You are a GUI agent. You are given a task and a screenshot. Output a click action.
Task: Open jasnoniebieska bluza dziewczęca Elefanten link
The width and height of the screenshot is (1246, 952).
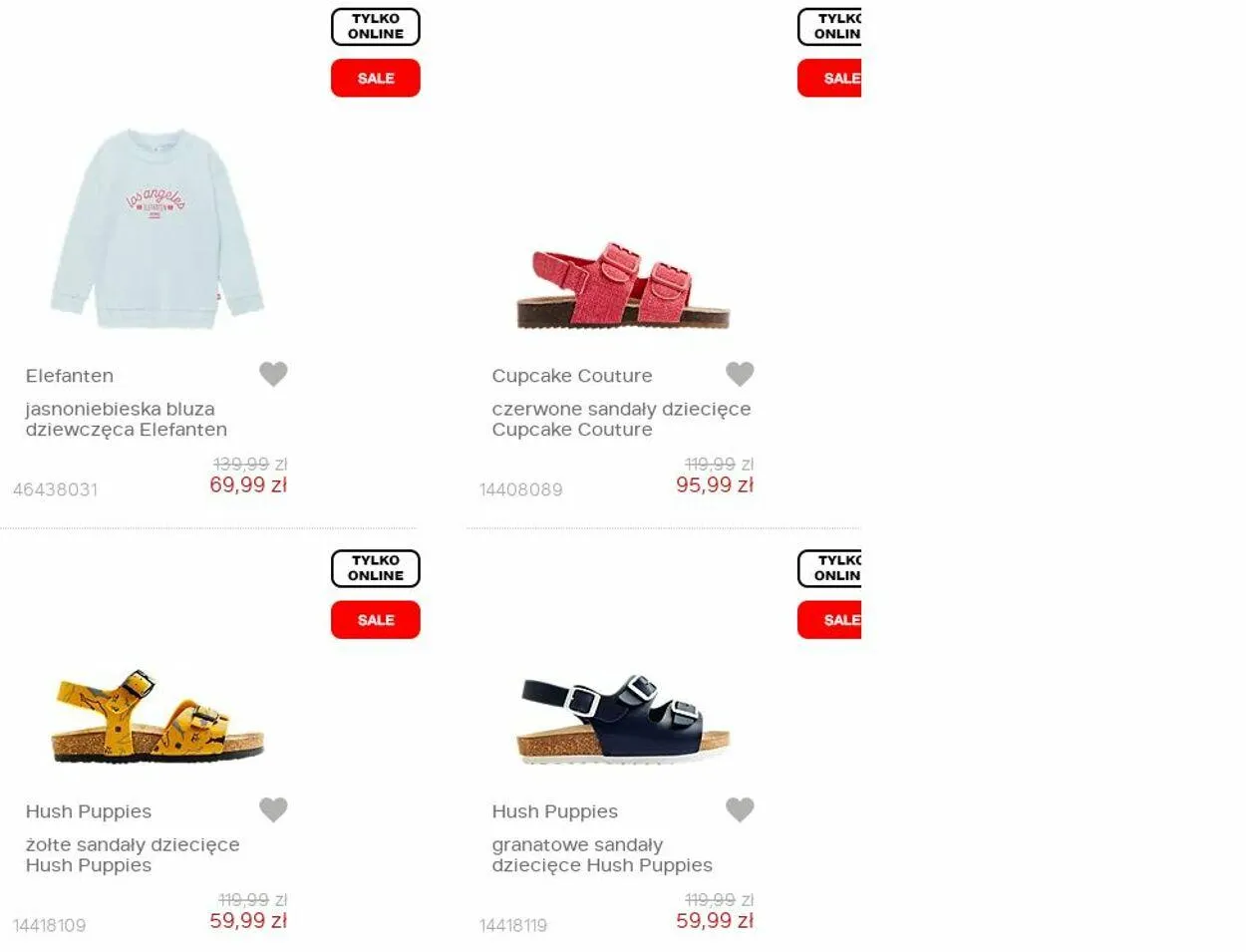coord(127,419)
